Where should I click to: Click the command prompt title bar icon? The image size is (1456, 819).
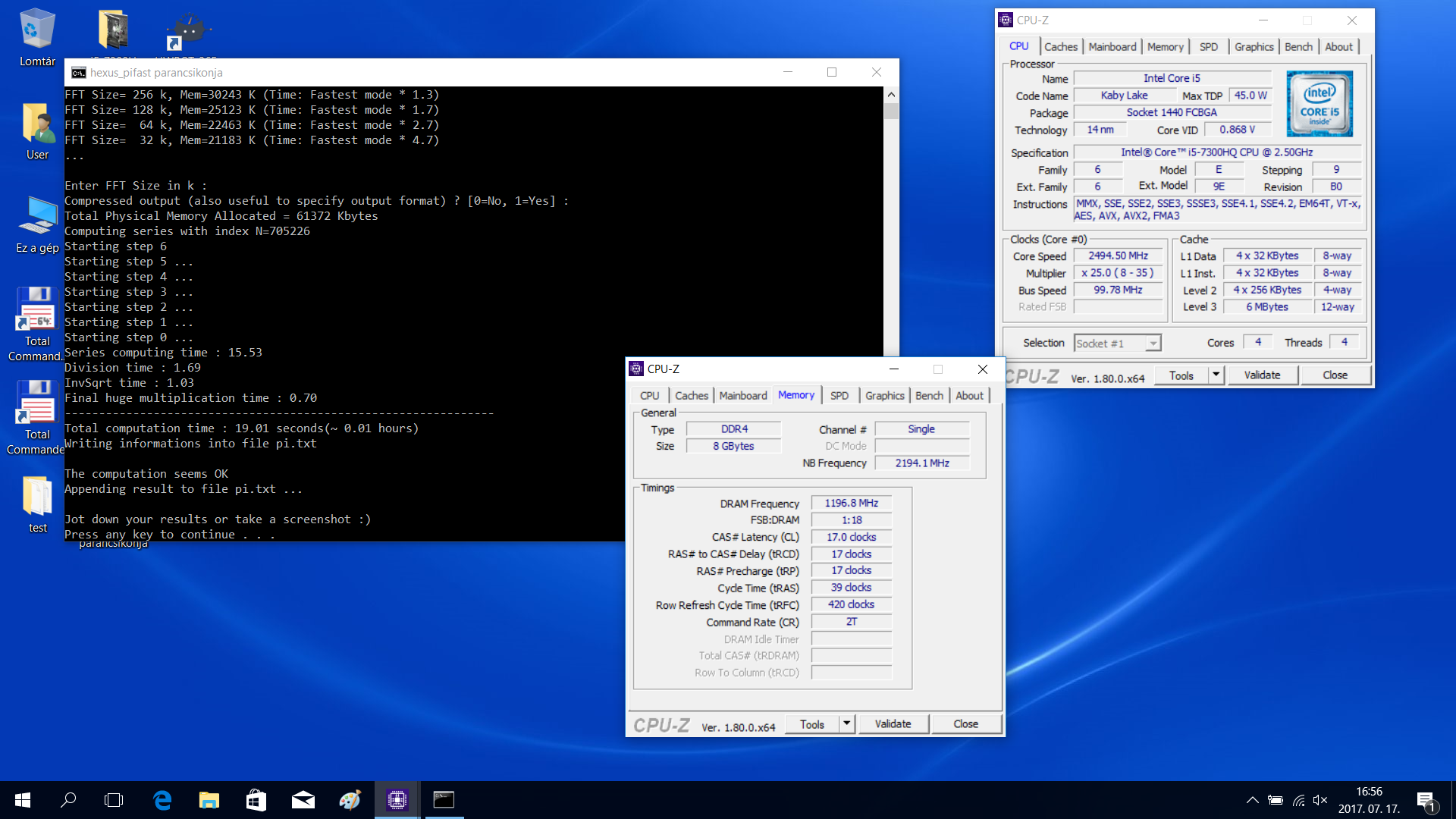78,73
